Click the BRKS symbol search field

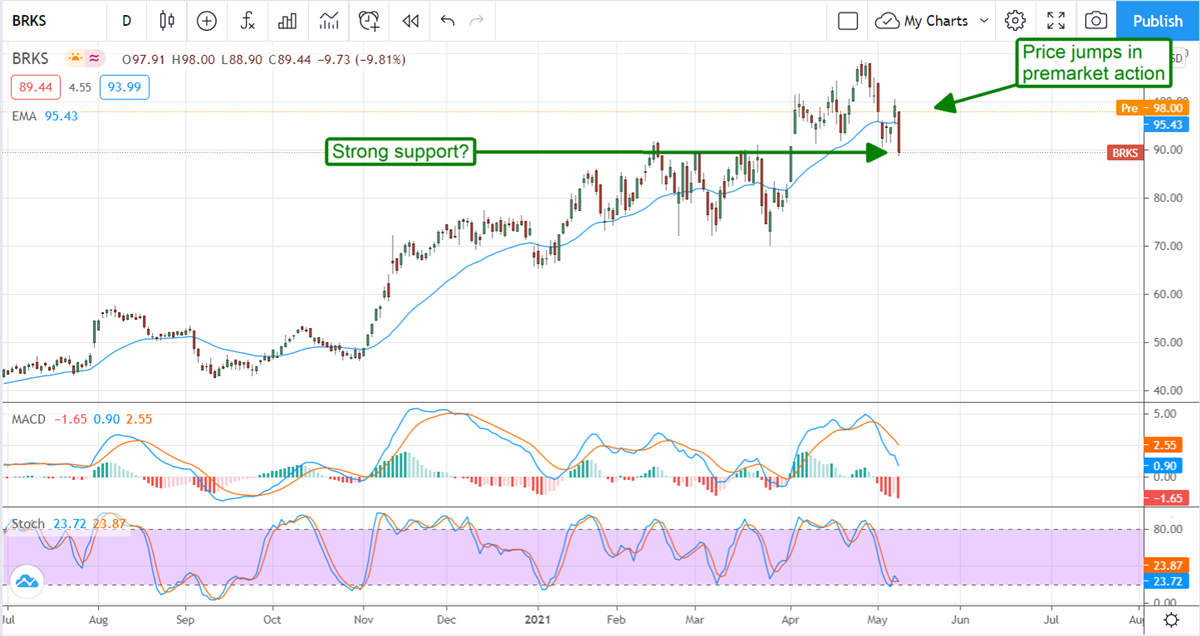(50, 20)
